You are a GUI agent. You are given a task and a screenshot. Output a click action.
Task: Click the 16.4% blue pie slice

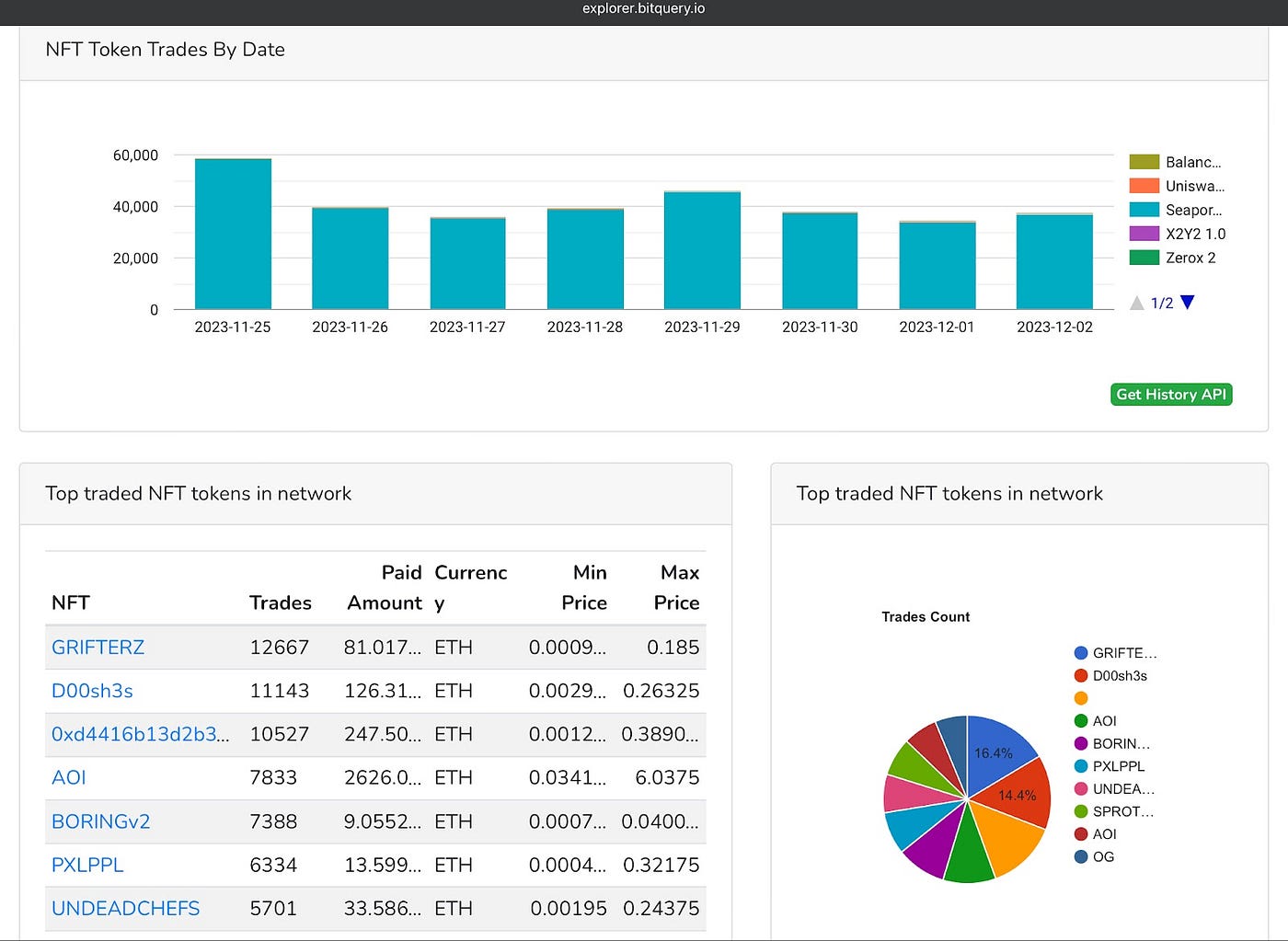pos(997,752)
